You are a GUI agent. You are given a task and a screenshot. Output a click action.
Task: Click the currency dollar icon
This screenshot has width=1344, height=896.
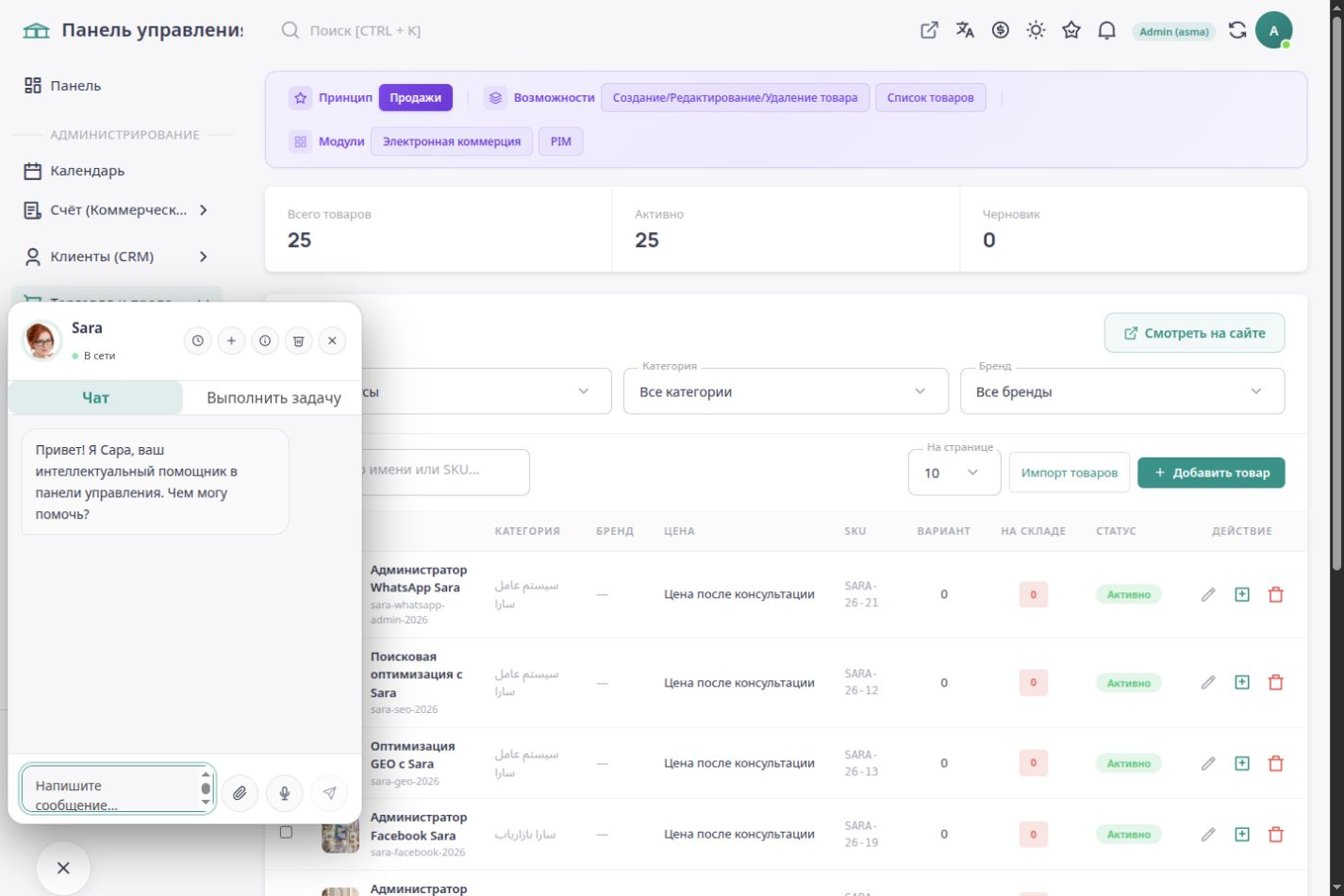pyautogui.click(x=1001, y=30)
